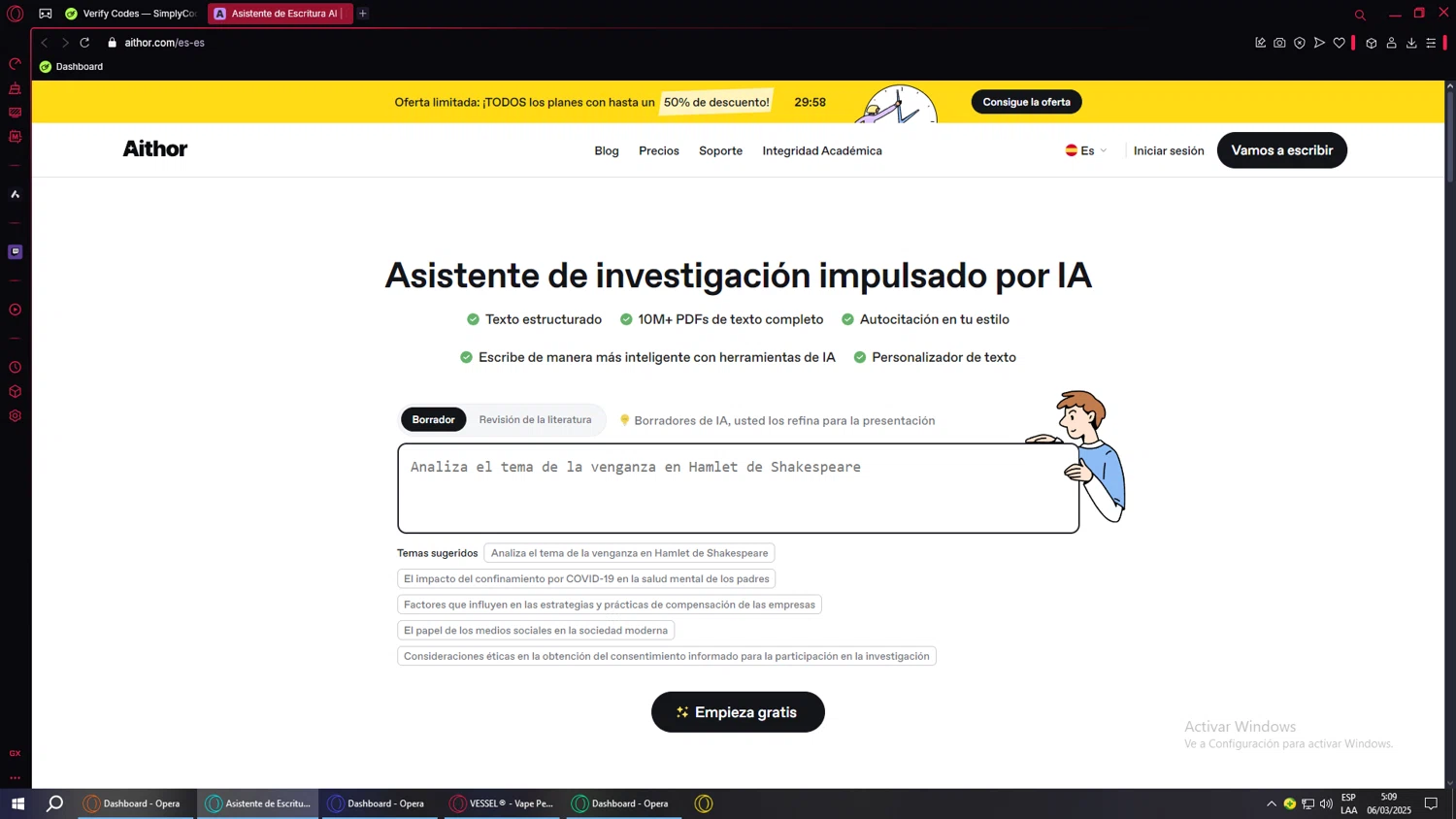This screenshot has width=1456, height=819.
Task: Show hidden system tray icons
Action: point(1272,803)
